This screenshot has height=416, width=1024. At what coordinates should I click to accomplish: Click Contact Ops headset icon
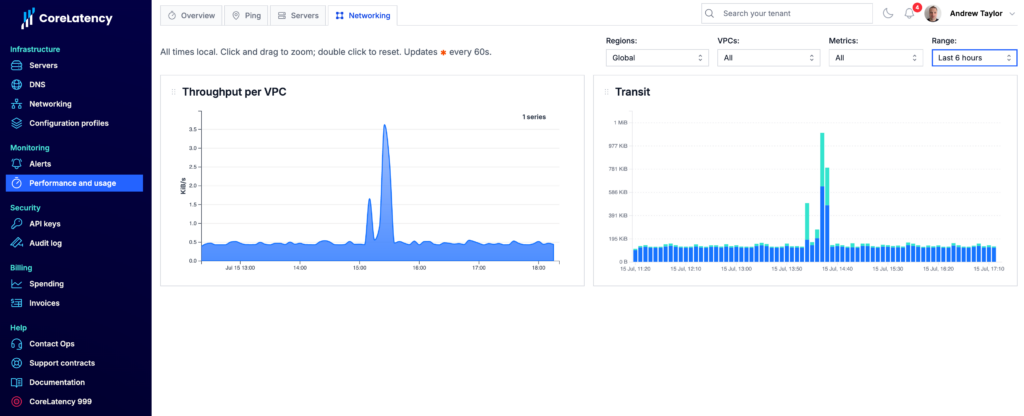[x=17, y=344]
